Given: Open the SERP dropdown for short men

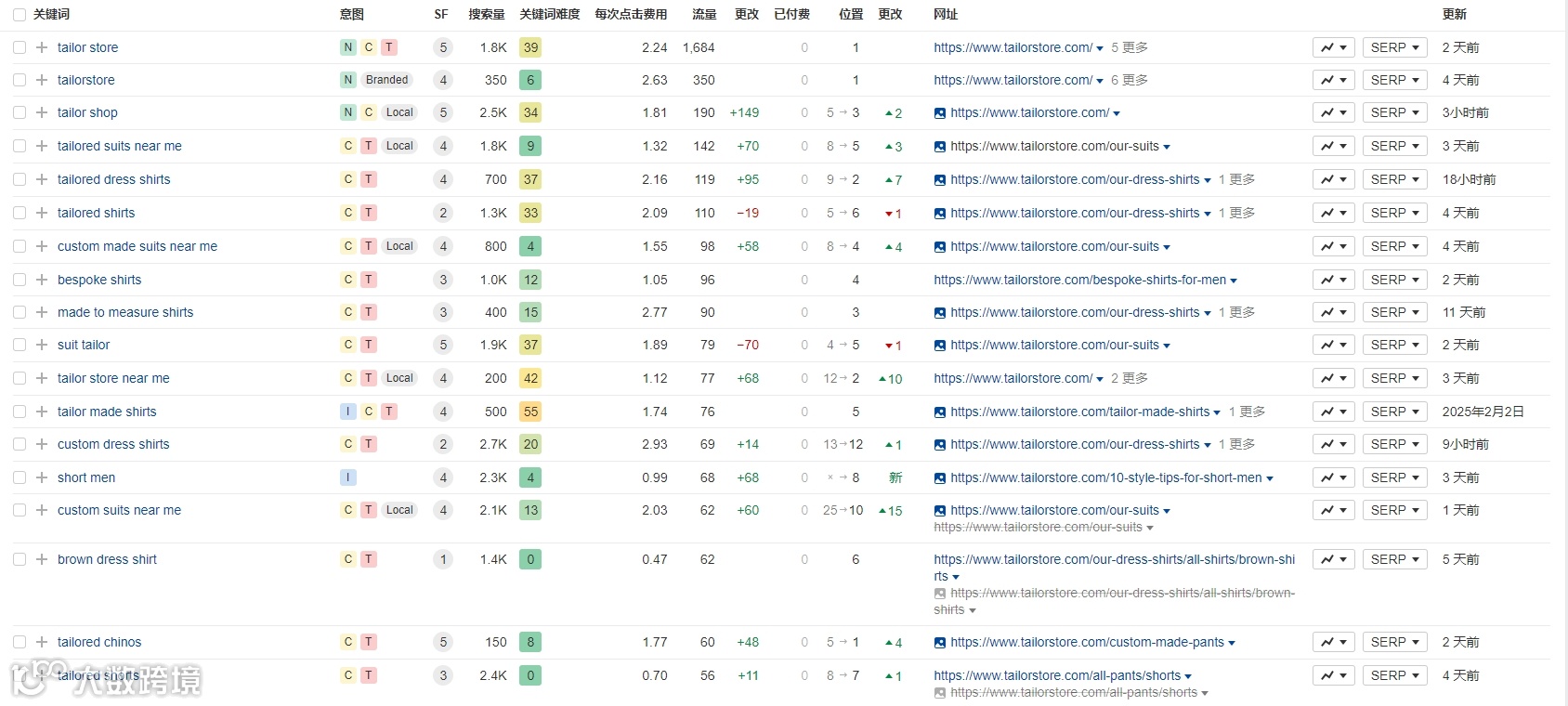Looking at the screenshot, I should coord(1394,477).
